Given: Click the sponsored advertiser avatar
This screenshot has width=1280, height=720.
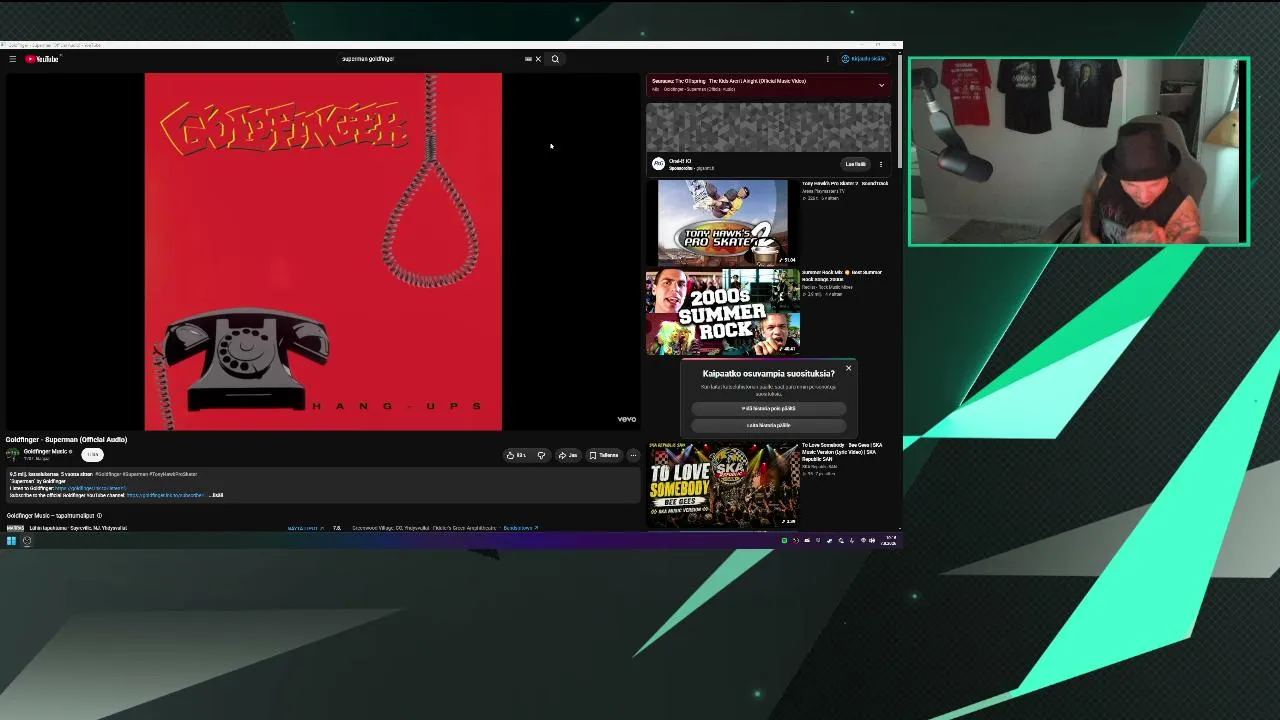Looking at the screenshot, I should [658, 164].
